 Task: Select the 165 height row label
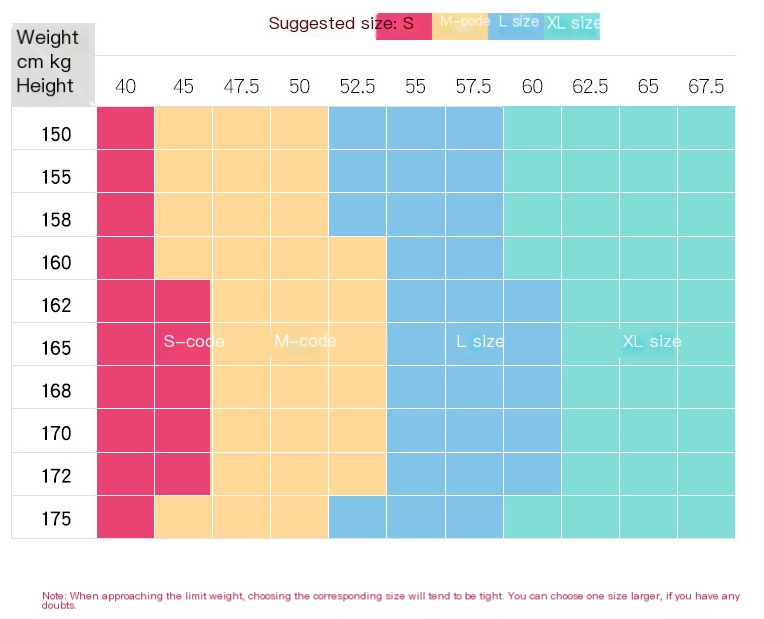click(x=56, y=348)
